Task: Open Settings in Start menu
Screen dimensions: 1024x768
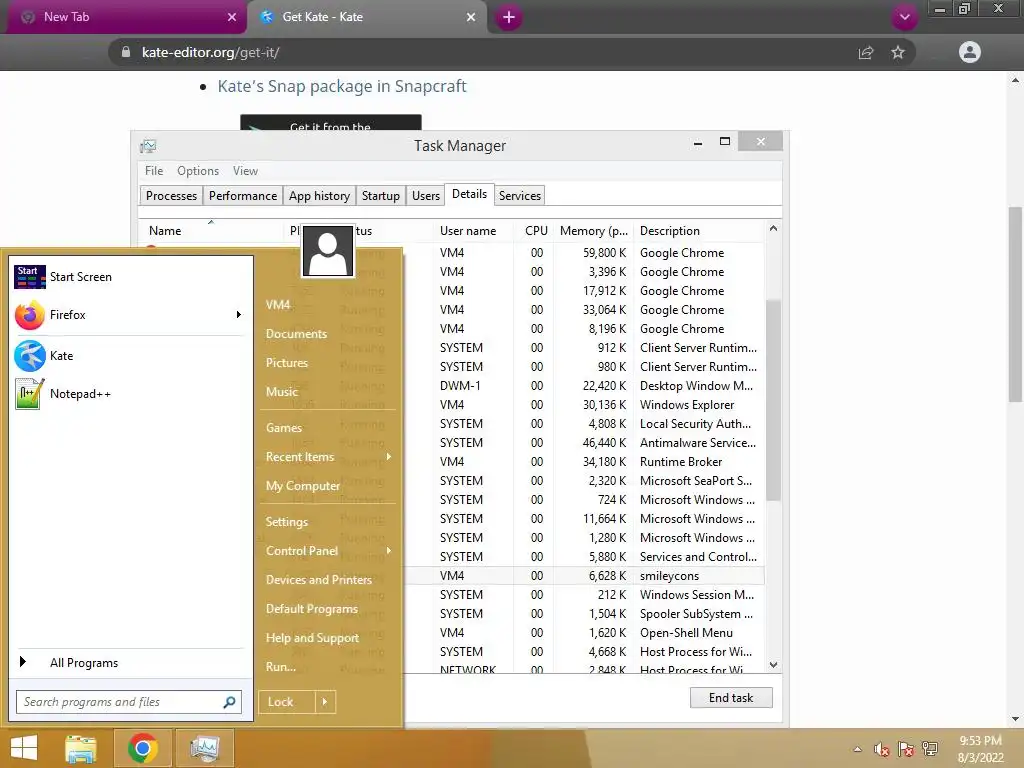Action: coord(286,522)
